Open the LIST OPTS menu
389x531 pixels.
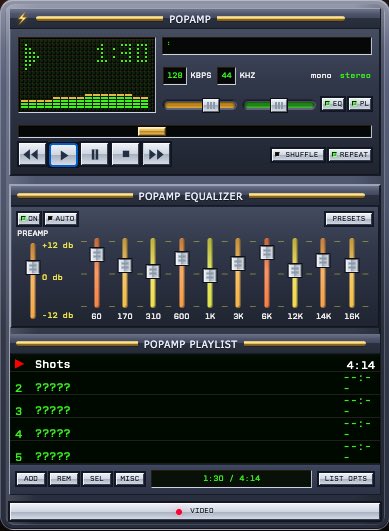346,479
